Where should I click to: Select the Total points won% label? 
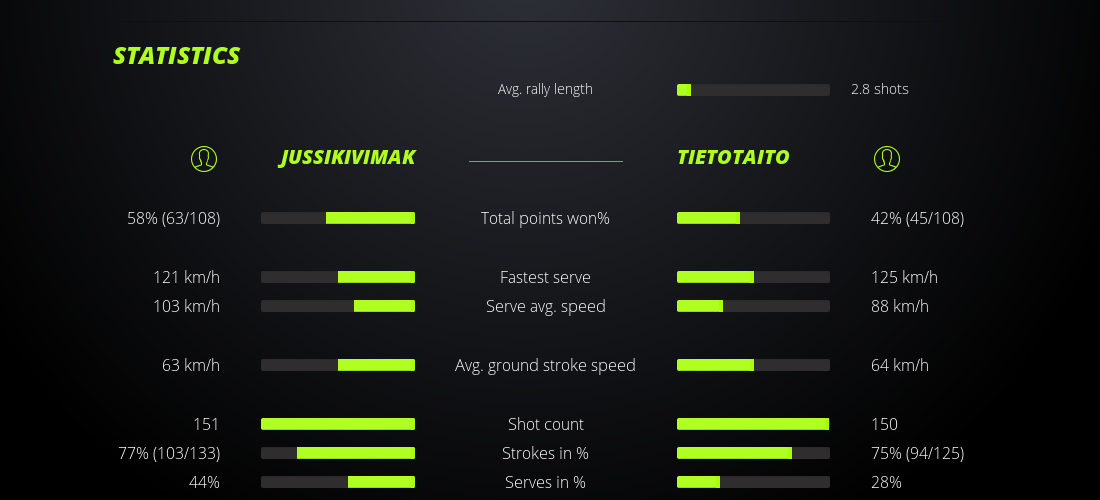pyautogui.click(x=545, y=218)
